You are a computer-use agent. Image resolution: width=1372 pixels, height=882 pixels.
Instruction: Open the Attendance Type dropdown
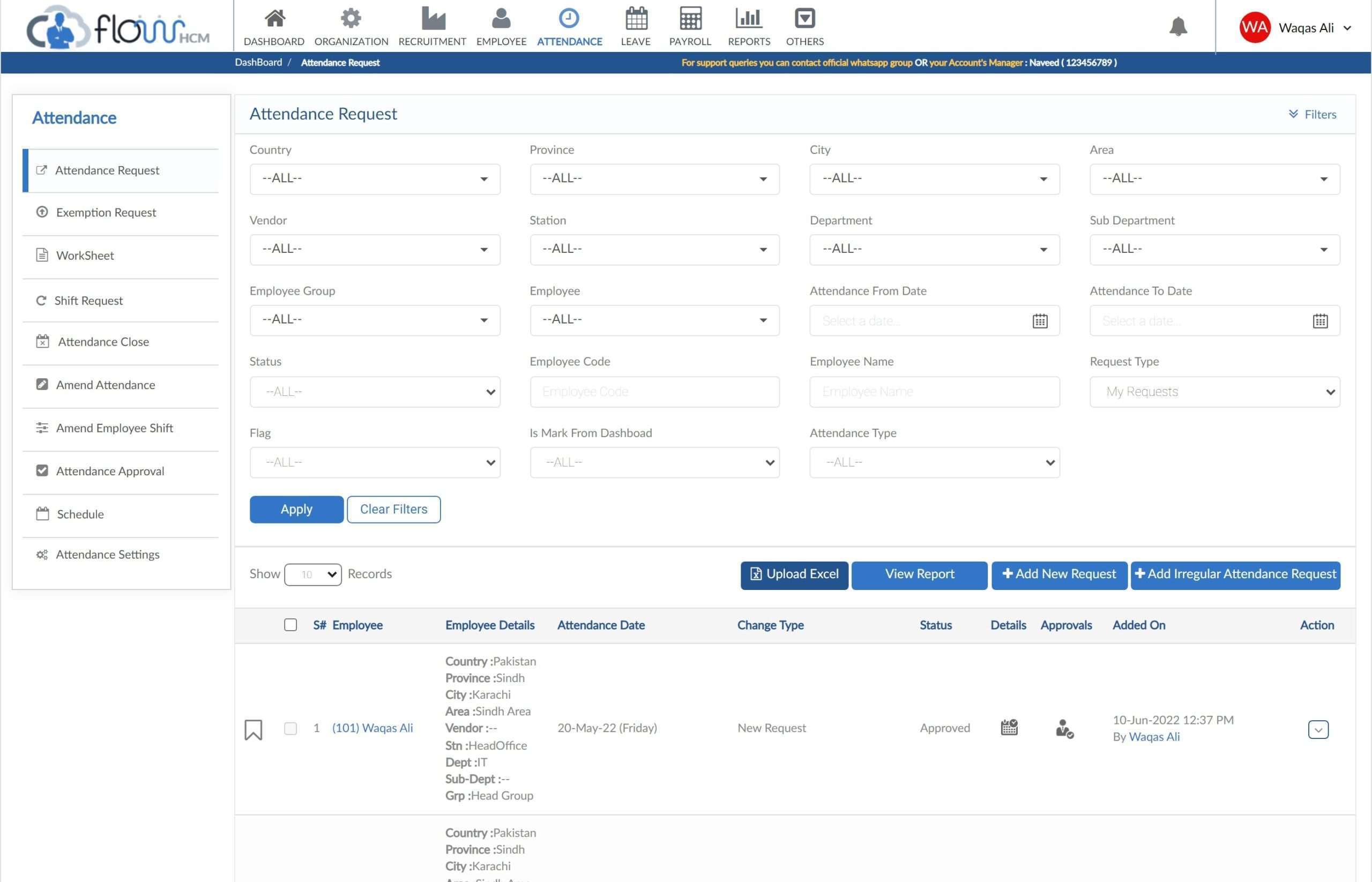point(934,462)
